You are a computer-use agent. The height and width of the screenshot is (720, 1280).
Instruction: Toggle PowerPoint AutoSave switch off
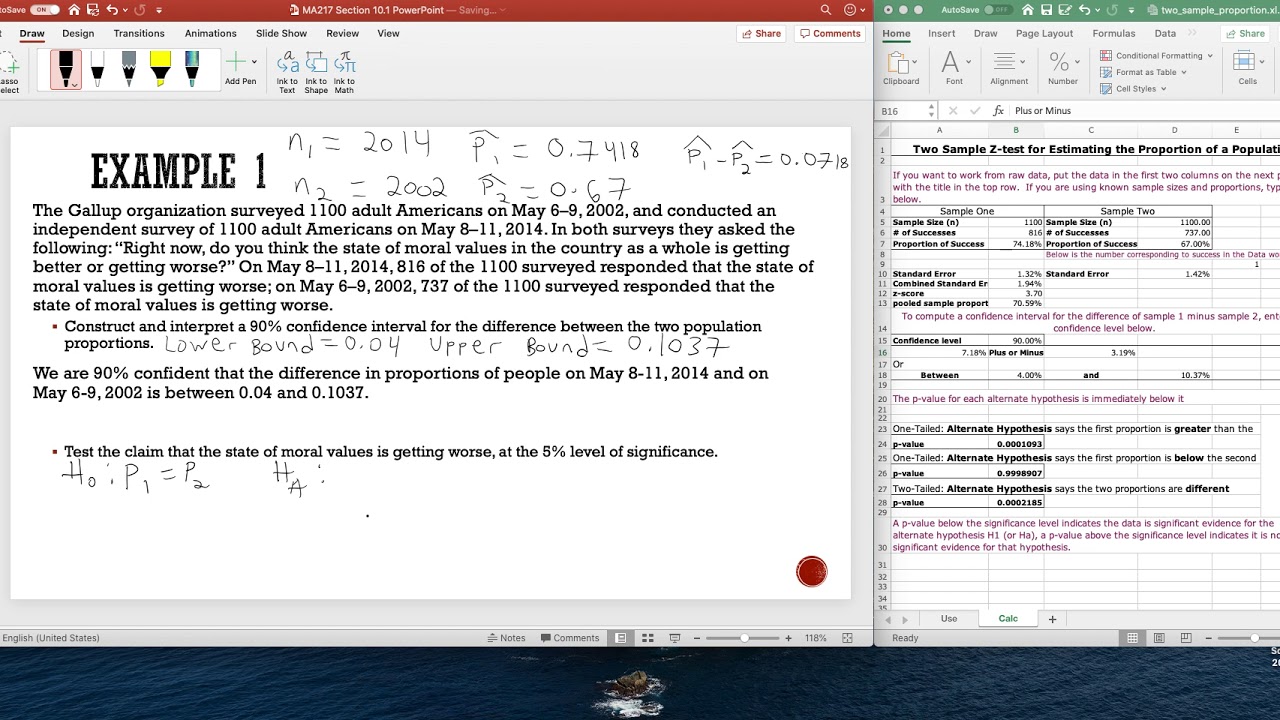click(x=44, y=10)
